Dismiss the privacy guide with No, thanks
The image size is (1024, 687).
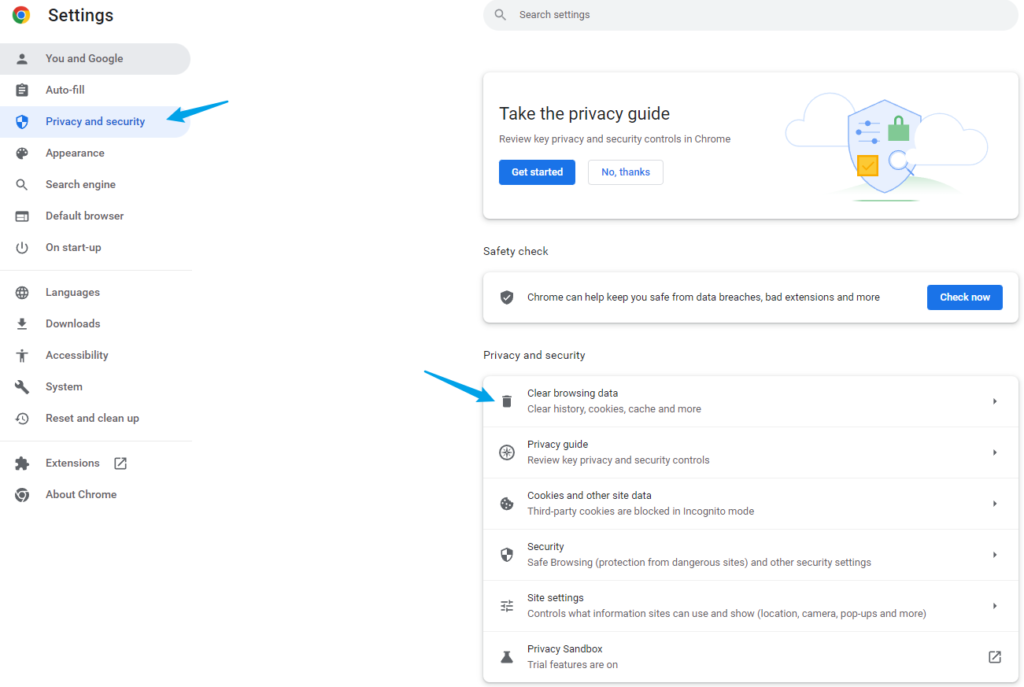pos(625,172)
